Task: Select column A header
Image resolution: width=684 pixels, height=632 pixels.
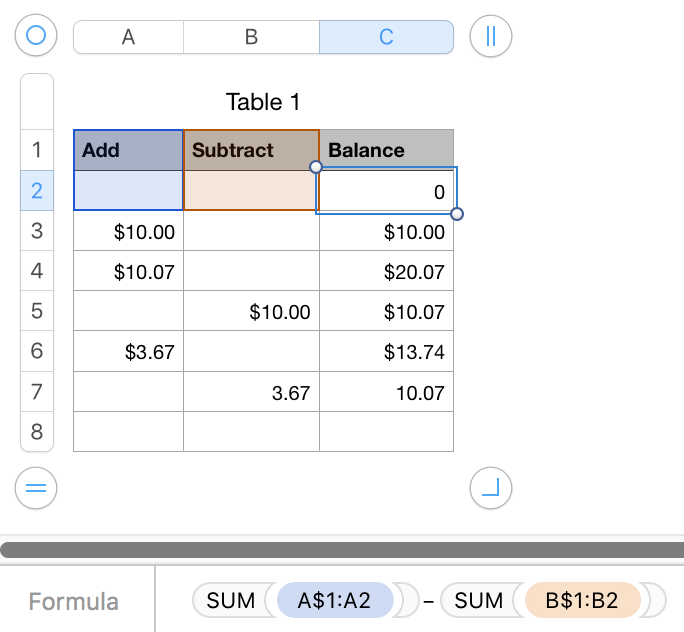Action: (x=128, y=37)
